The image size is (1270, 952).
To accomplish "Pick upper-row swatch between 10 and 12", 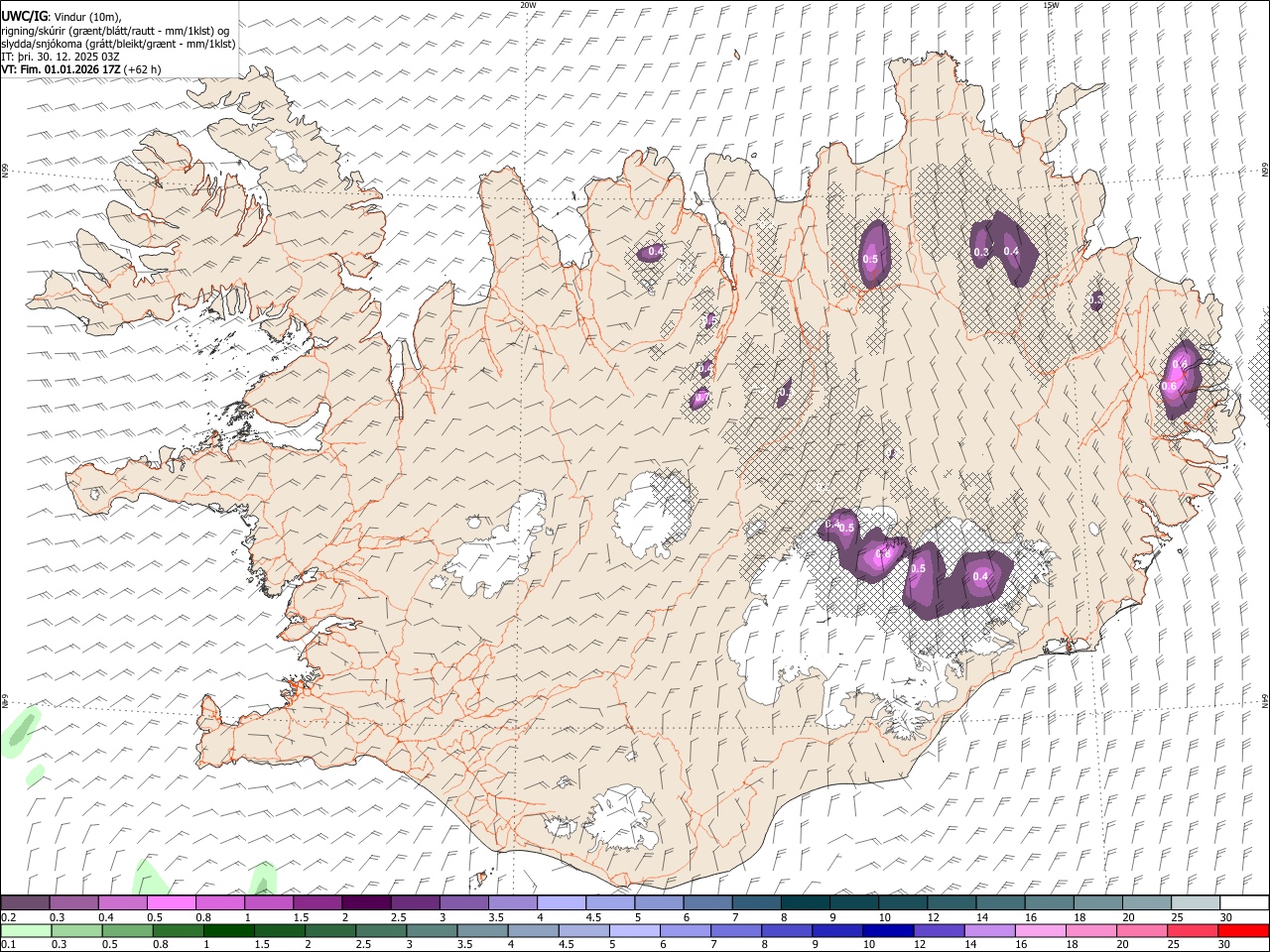I will pos(903,902).
